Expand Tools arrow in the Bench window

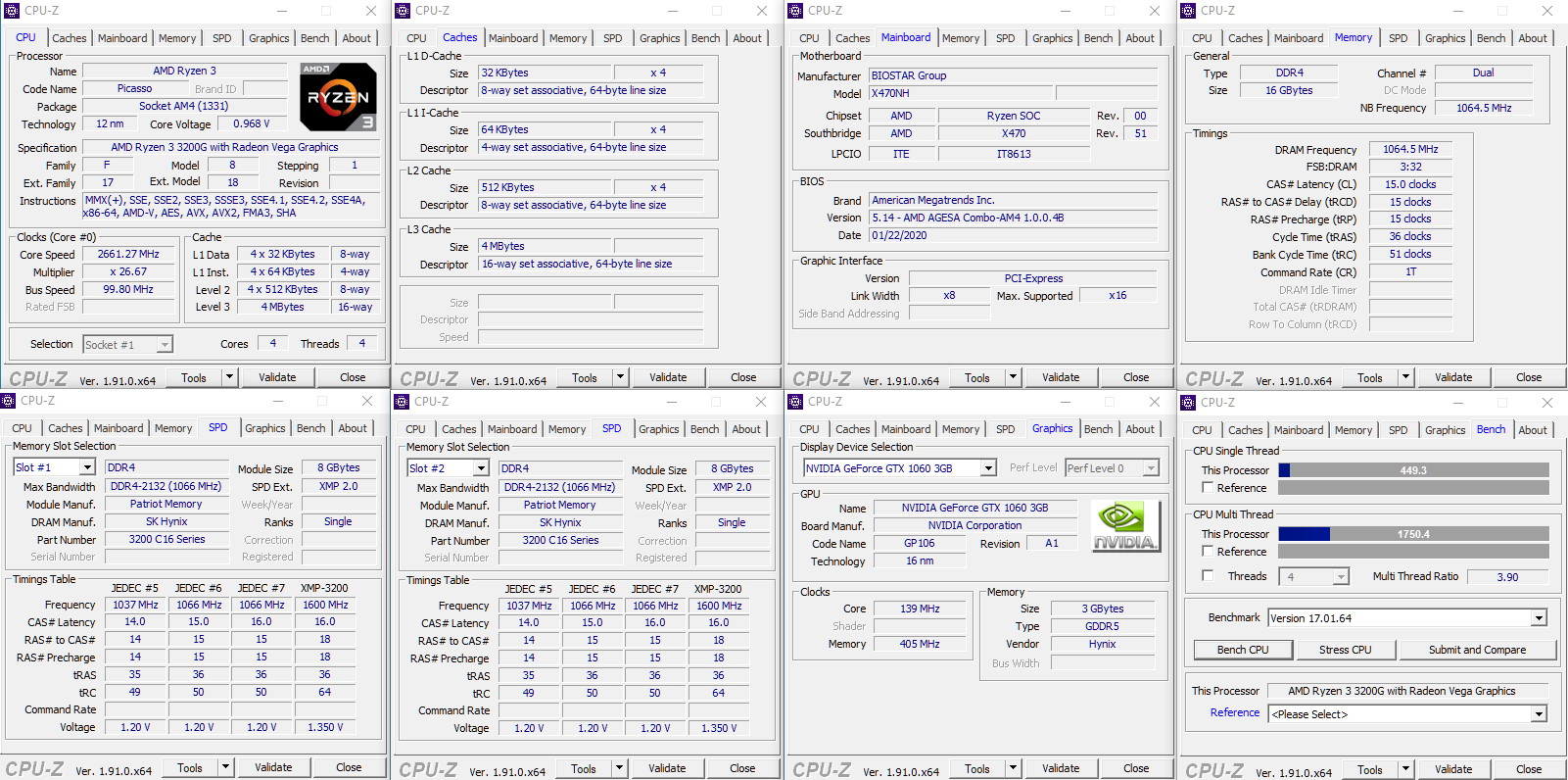click(1405, 769)
